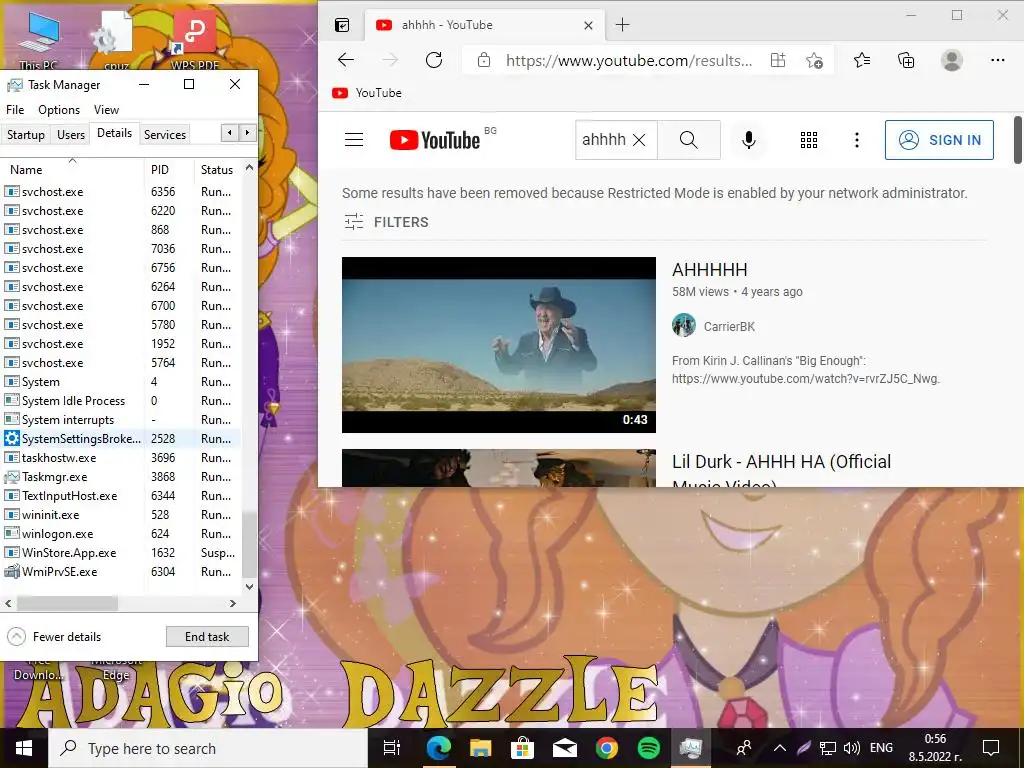Viewport: 1024px width, 768px height.
Task: Open the CarrierBK channel avatar
Action: pyautogui.click(x=684, y=325)
